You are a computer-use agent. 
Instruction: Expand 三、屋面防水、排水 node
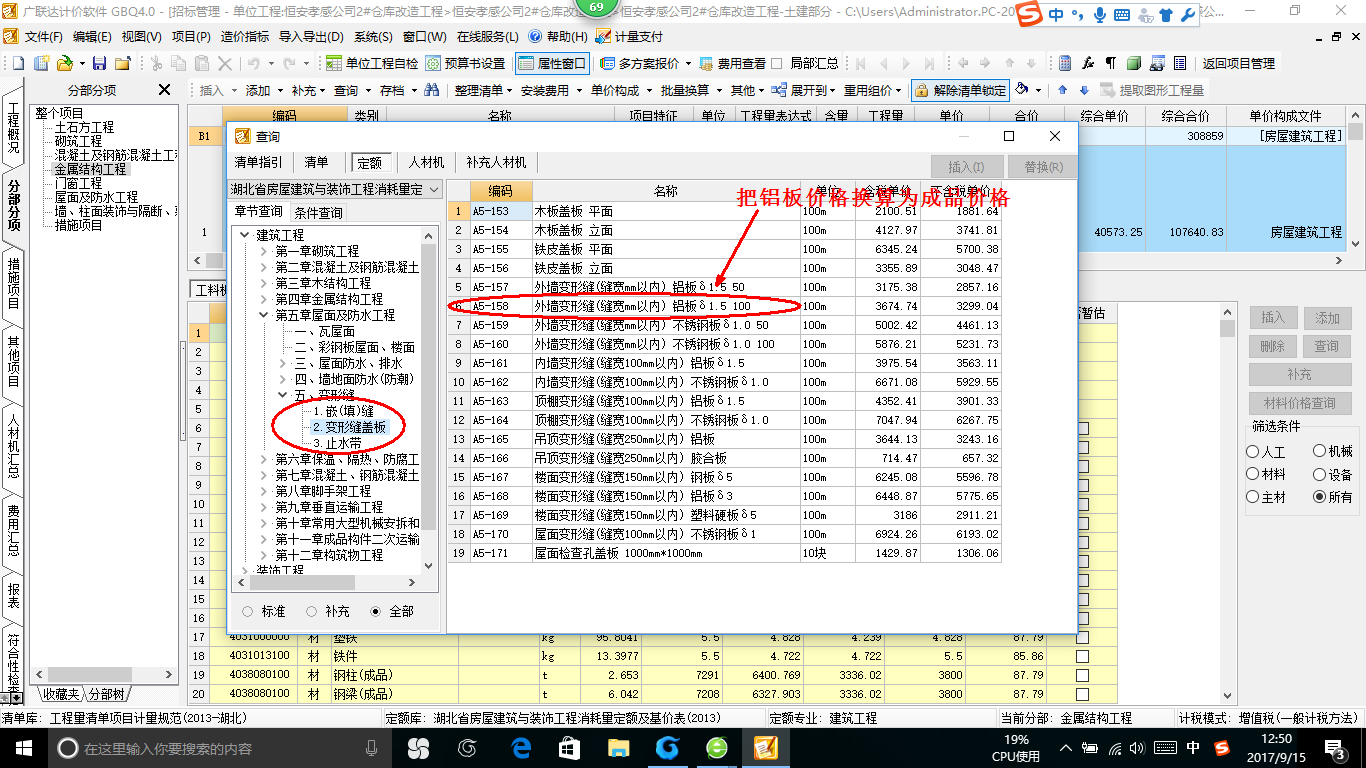pyautogui.click(x=283, y=363)
